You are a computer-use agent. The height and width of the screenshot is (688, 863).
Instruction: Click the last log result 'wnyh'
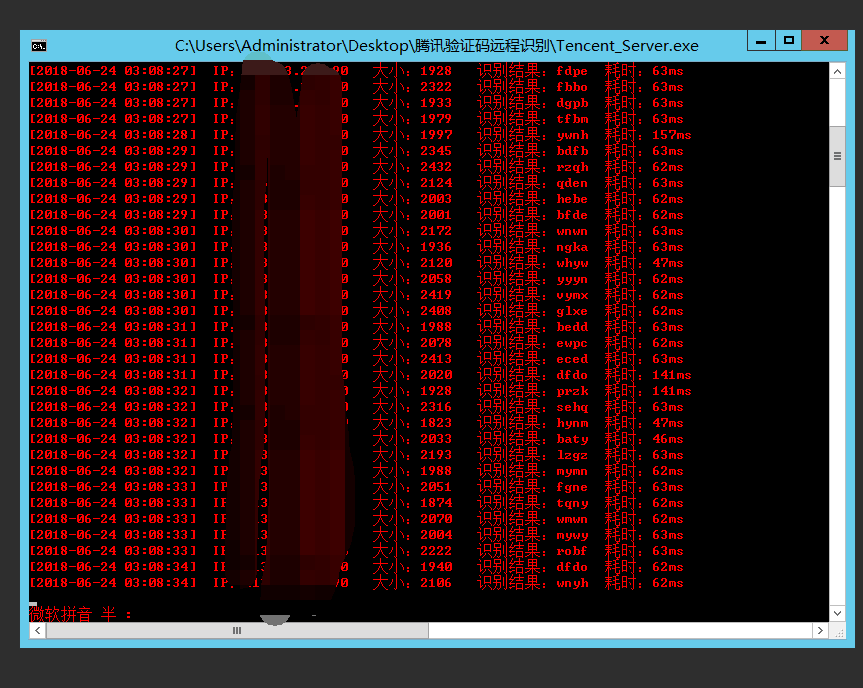[572, 583]
